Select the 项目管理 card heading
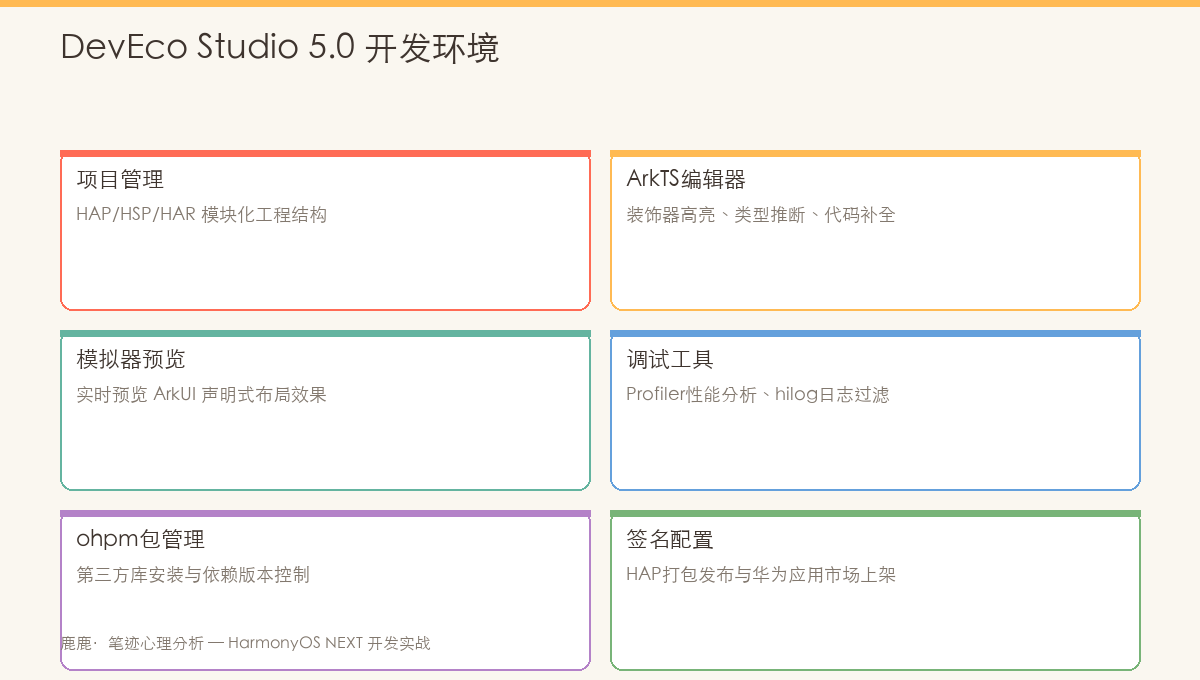Screen dimensions: 1200x680 120,180
